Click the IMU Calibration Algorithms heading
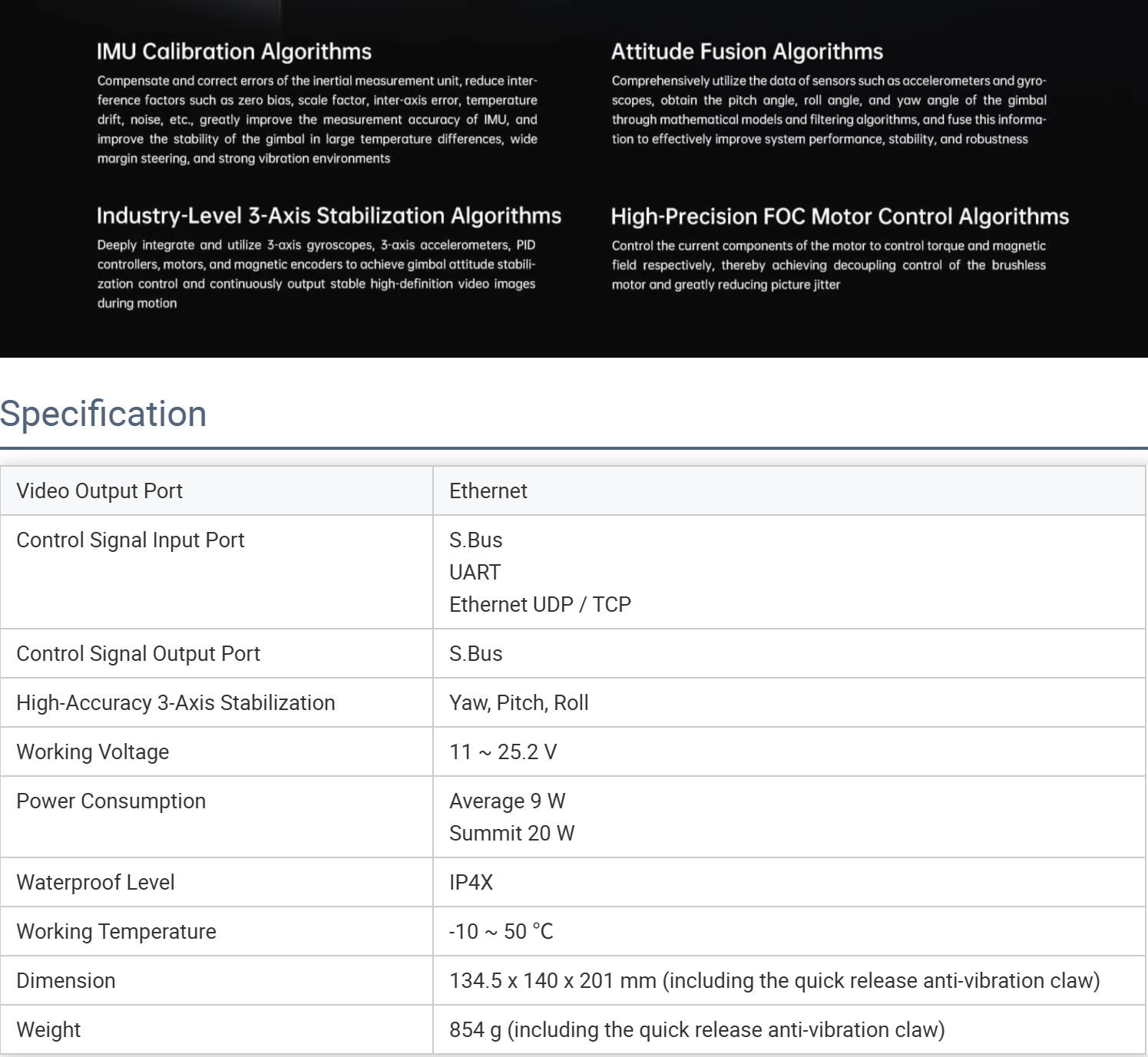The width and height of the screenshot is (1148, 1057). (x=233, y=51)
